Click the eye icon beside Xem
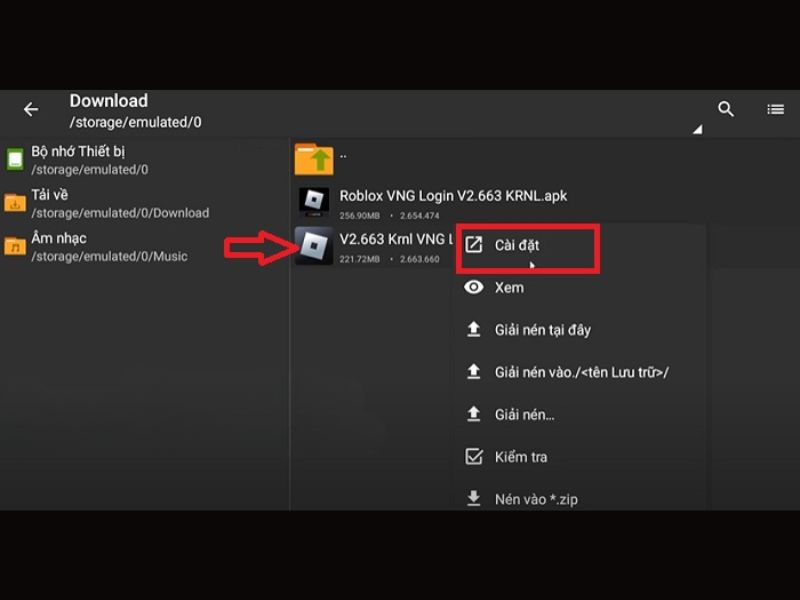800x600 pixels. click(473, 287)
